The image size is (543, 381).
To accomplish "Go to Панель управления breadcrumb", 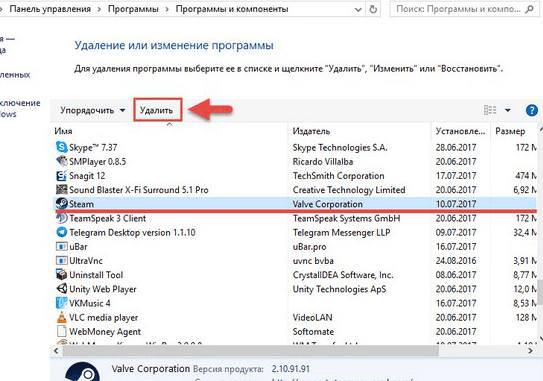I will pos(50,9).
